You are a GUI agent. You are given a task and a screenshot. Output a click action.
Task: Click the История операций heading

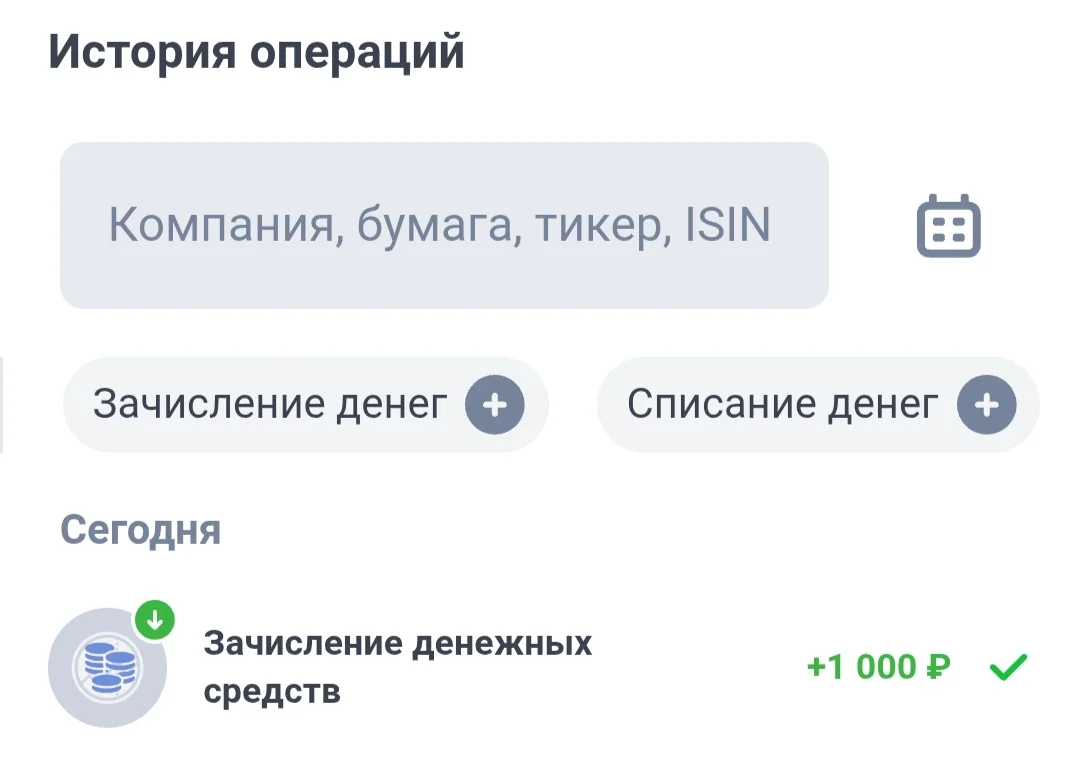coord(256,52)
